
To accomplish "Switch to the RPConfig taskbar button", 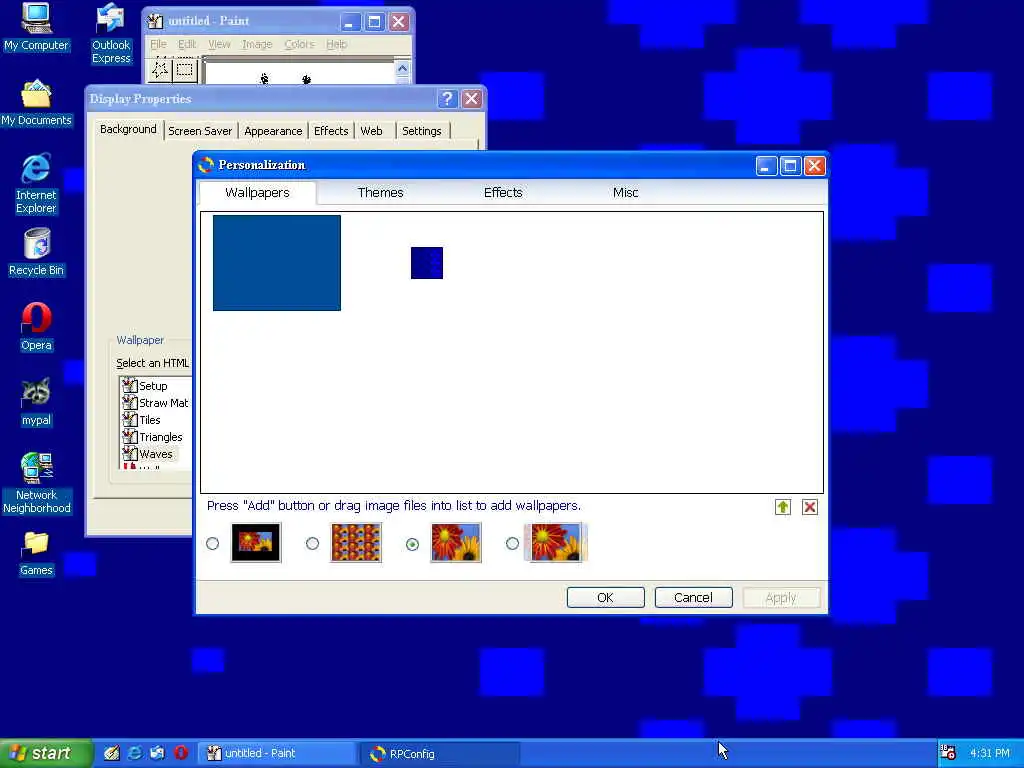I will point(441,753).
